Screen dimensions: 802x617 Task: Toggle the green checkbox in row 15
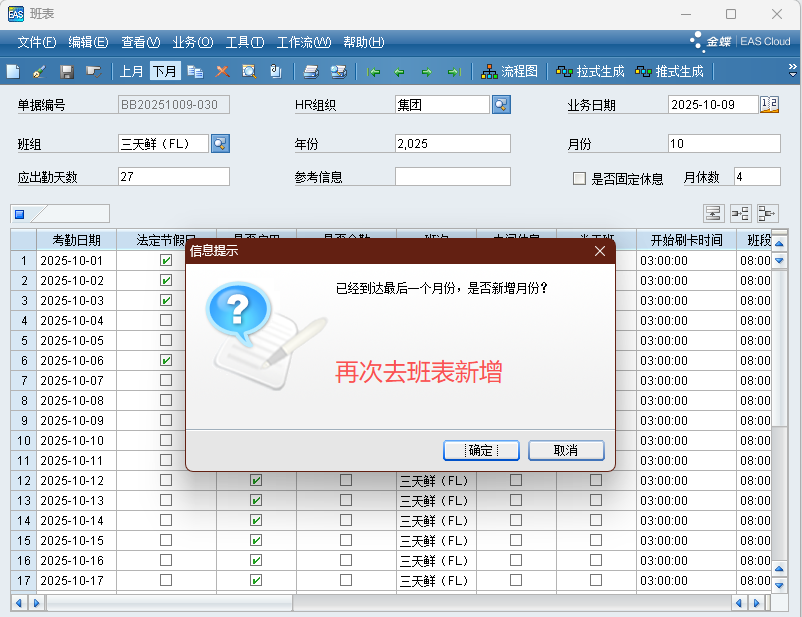pos(256,540)
